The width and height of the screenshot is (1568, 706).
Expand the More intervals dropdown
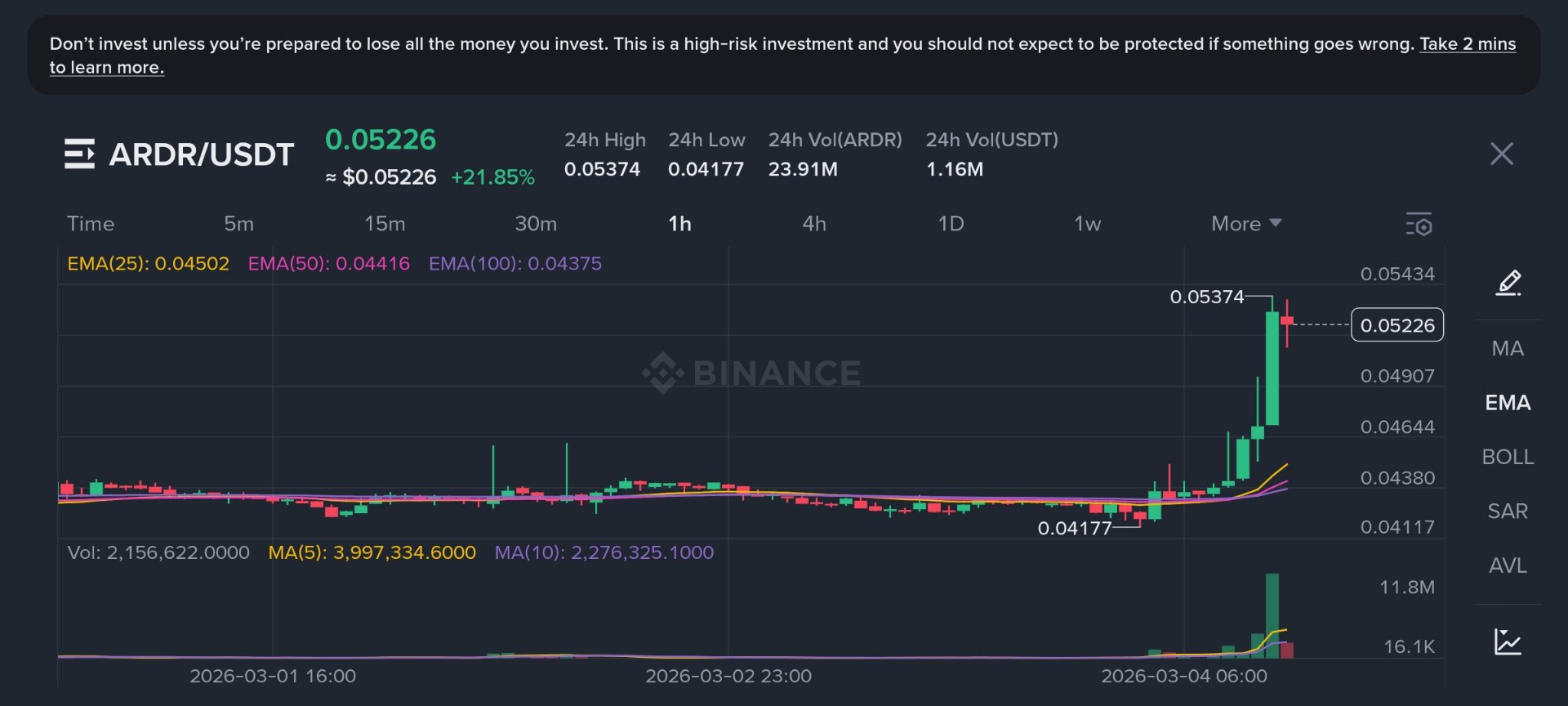click(x=1245, y=224)
